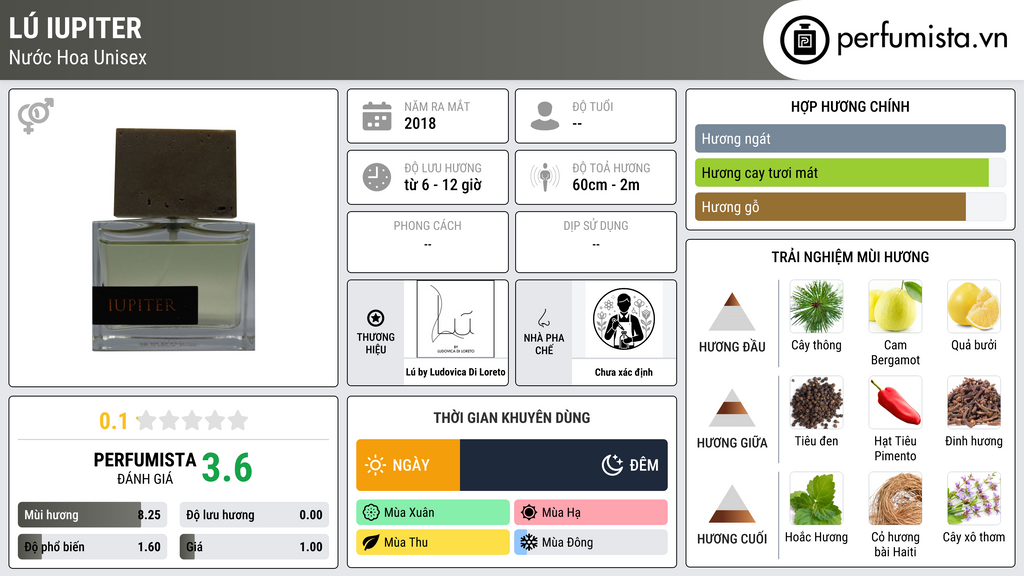This screenshot has height=576, width=1024.
Task: Open the Đinh hương clove image
Action: coord(974,402)
